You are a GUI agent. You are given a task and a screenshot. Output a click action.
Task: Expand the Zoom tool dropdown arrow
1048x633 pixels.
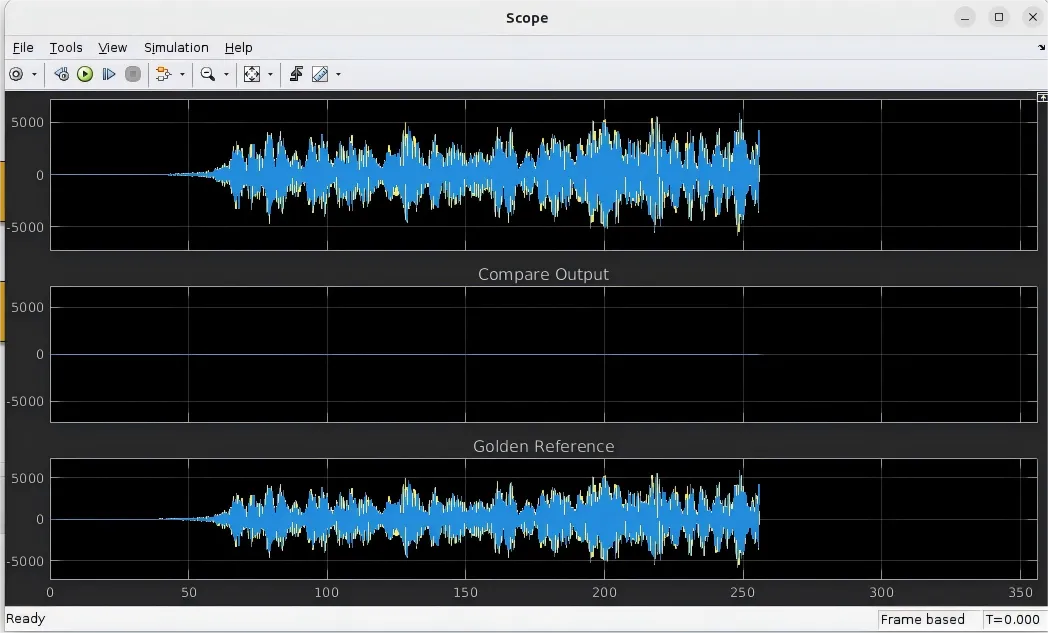226,74
